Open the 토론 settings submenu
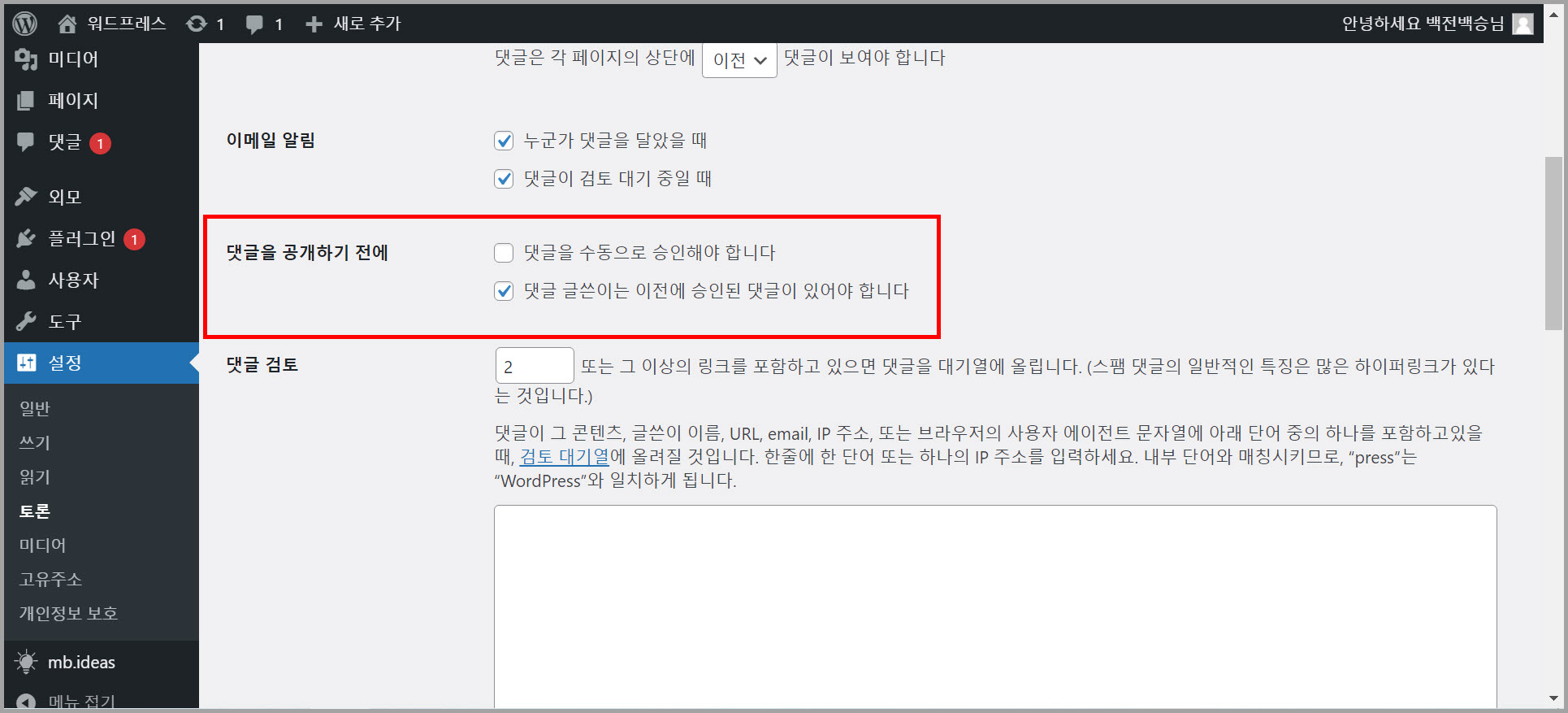Image resolution: width=1568 pixels, height=713 pixels. (35, 511)
